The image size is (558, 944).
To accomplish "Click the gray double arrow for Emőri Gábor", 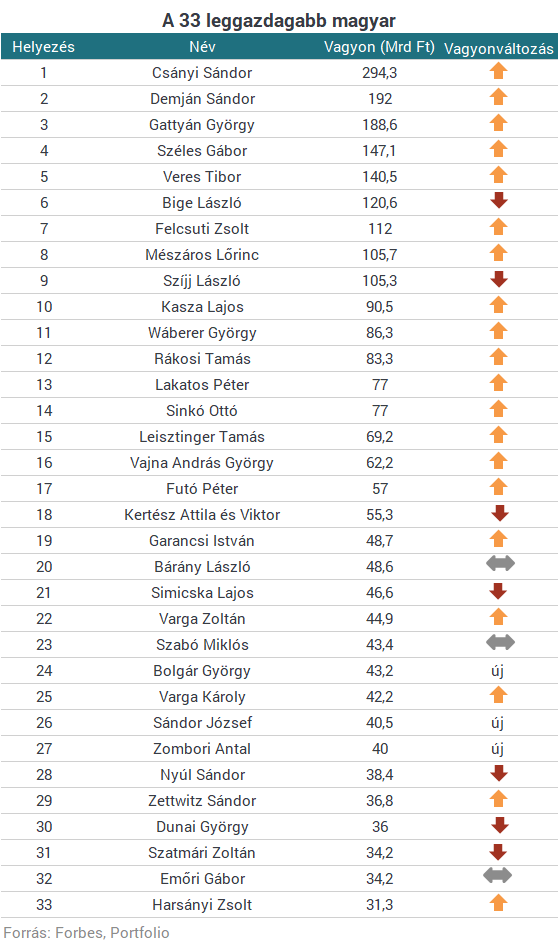I will click(x=498, y=875).
